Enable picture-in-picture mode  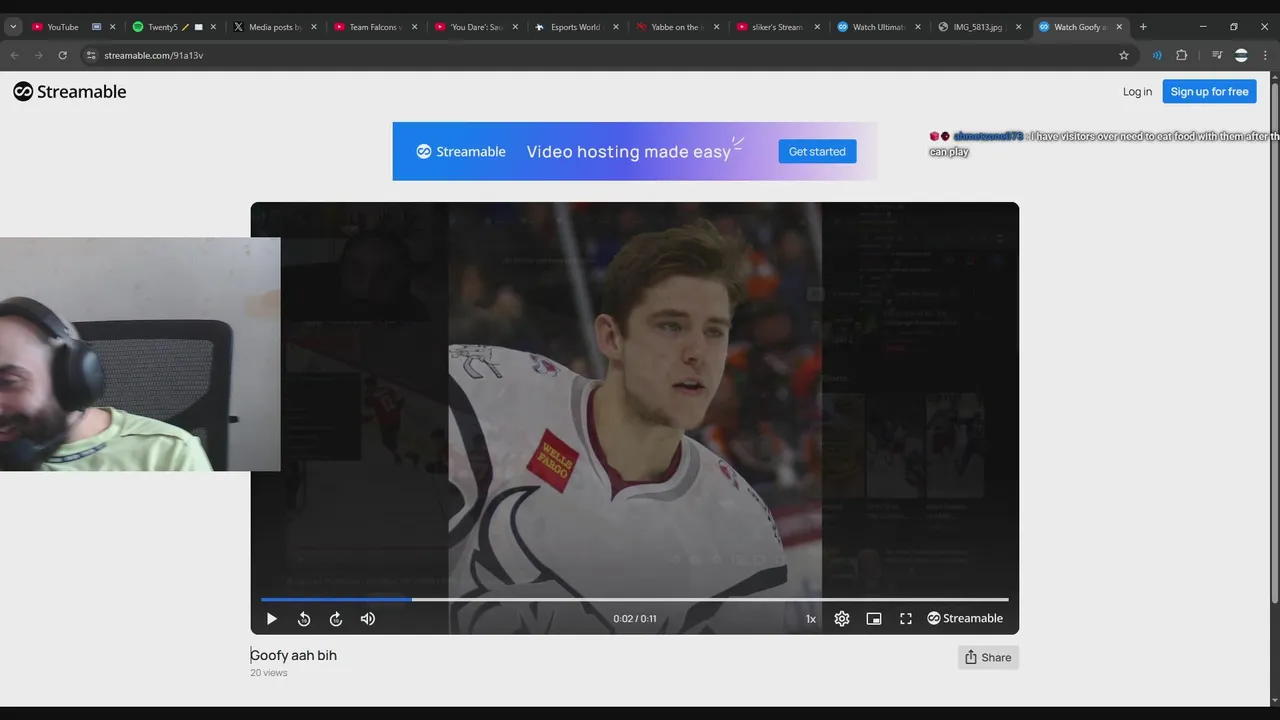point(874,619)
